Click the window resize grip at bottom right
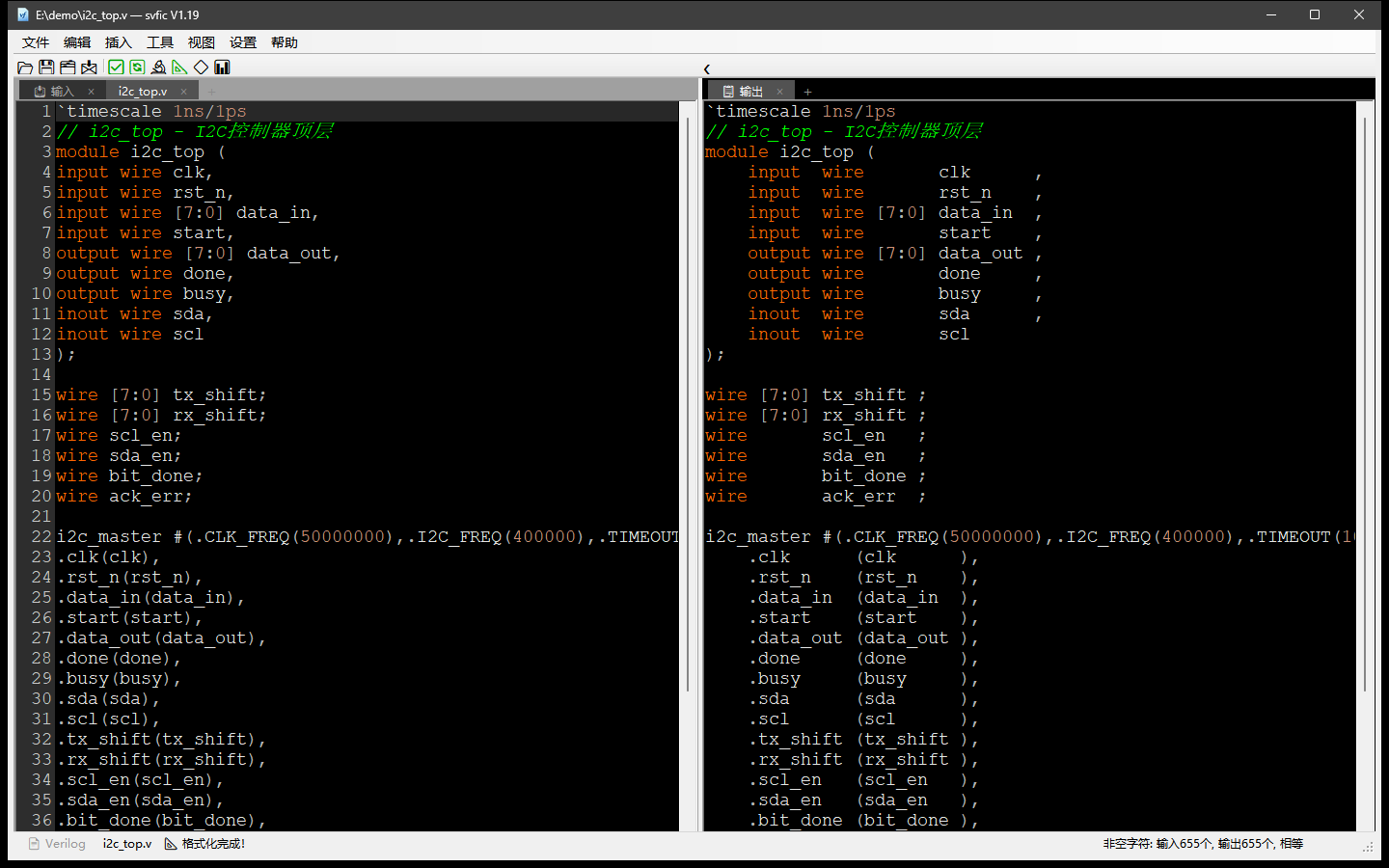Image resolution: width=1389 pixels, height=868 pixels. (x=1368, y=847)
